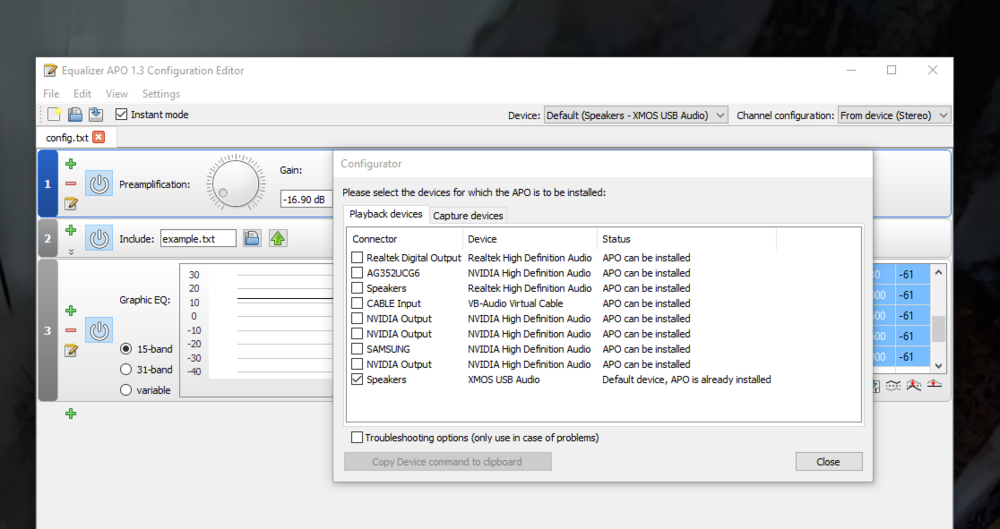
Task: Open the Settings menu
Action: (161, 94)
